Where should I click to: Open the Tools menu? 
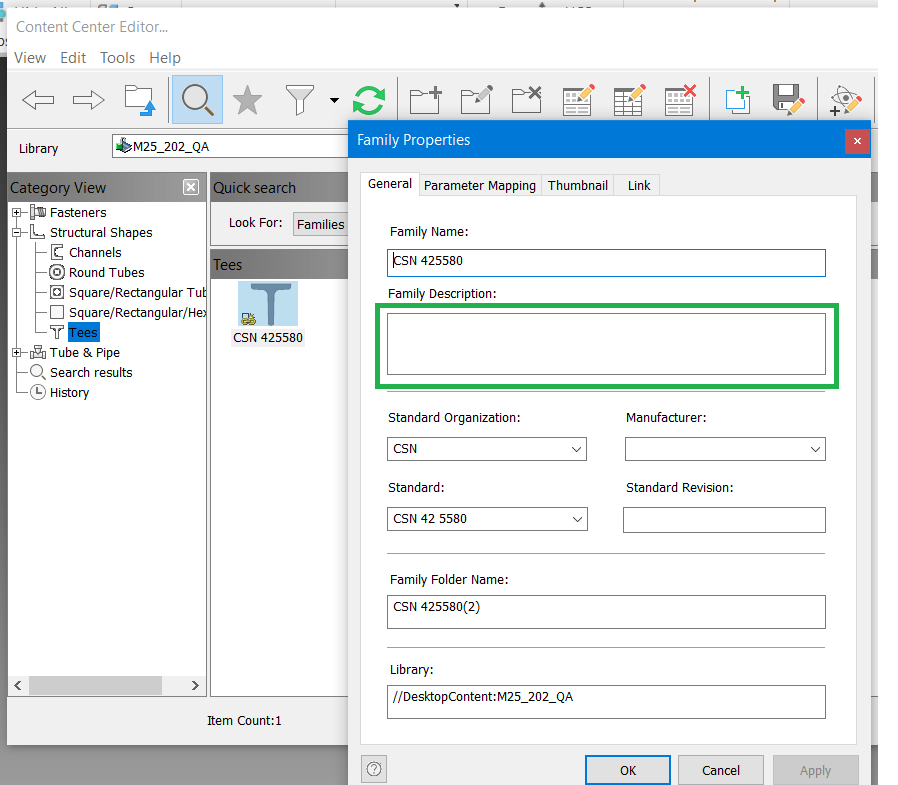tap(117, 57)
